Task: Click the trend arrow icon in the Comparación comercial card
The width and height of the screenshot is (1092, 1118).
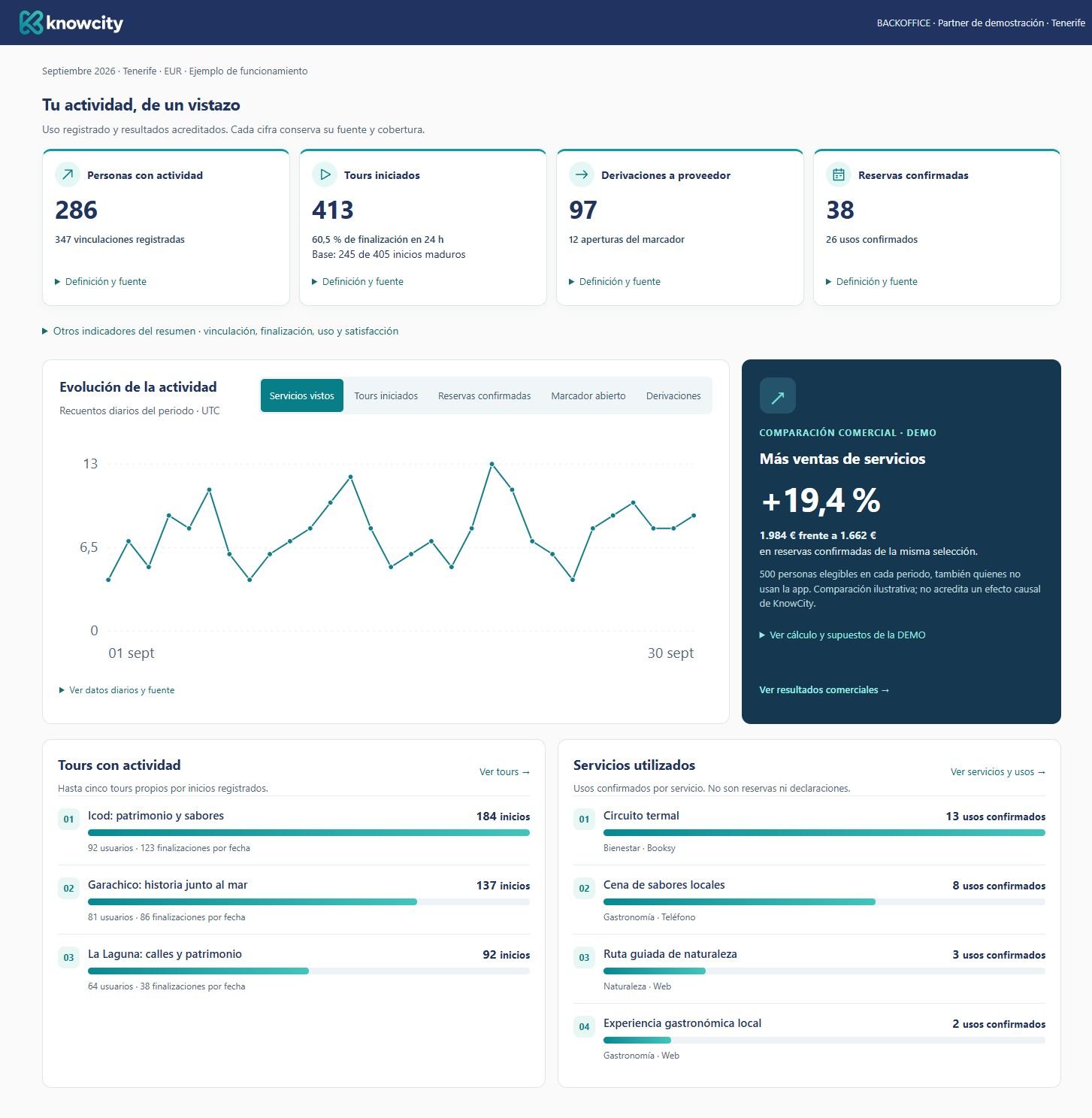Action: pos(778,395)
